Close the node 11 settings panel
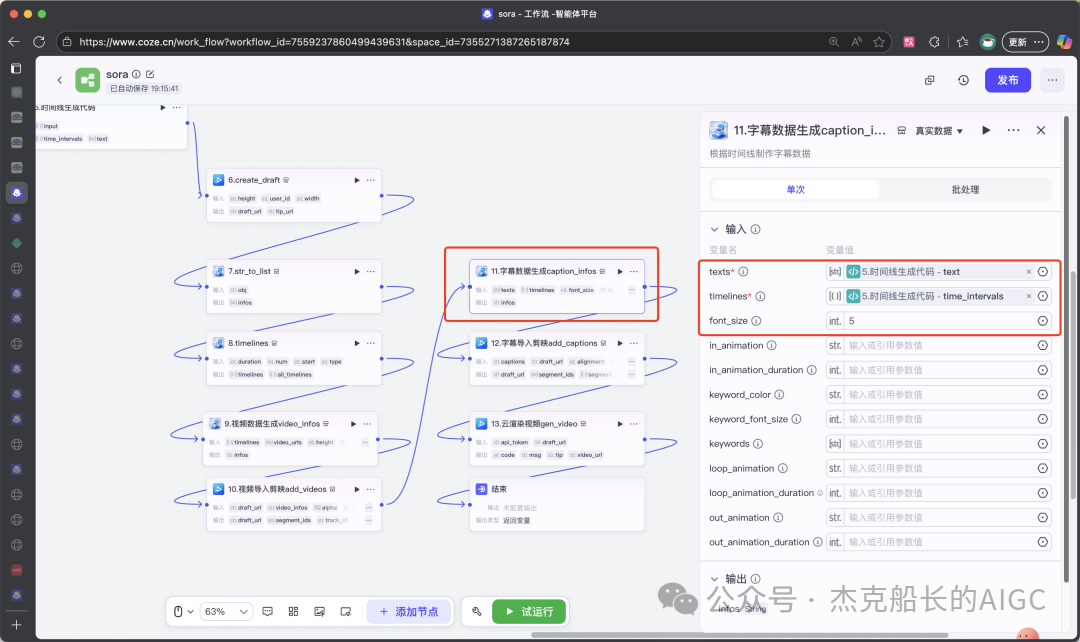 tap(1041, 130)
